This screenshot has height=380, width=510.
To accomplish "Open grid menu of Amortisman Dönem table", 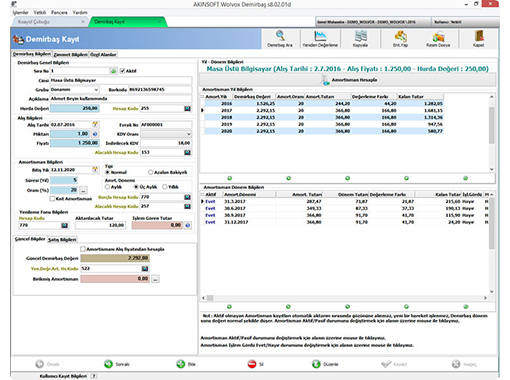I will tap(202, 194).
